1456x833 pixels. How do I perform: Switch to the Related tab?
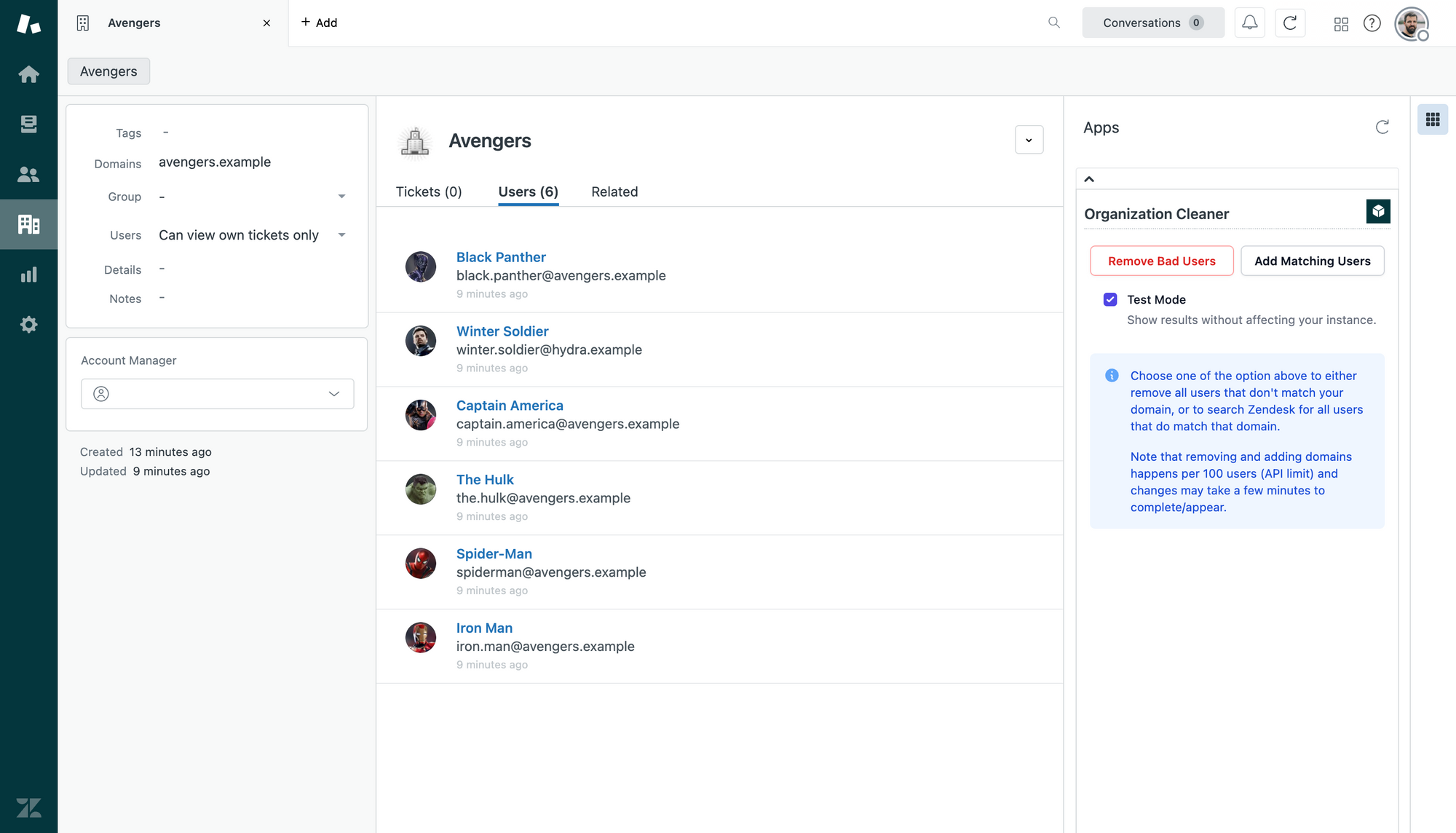(614, 192)
